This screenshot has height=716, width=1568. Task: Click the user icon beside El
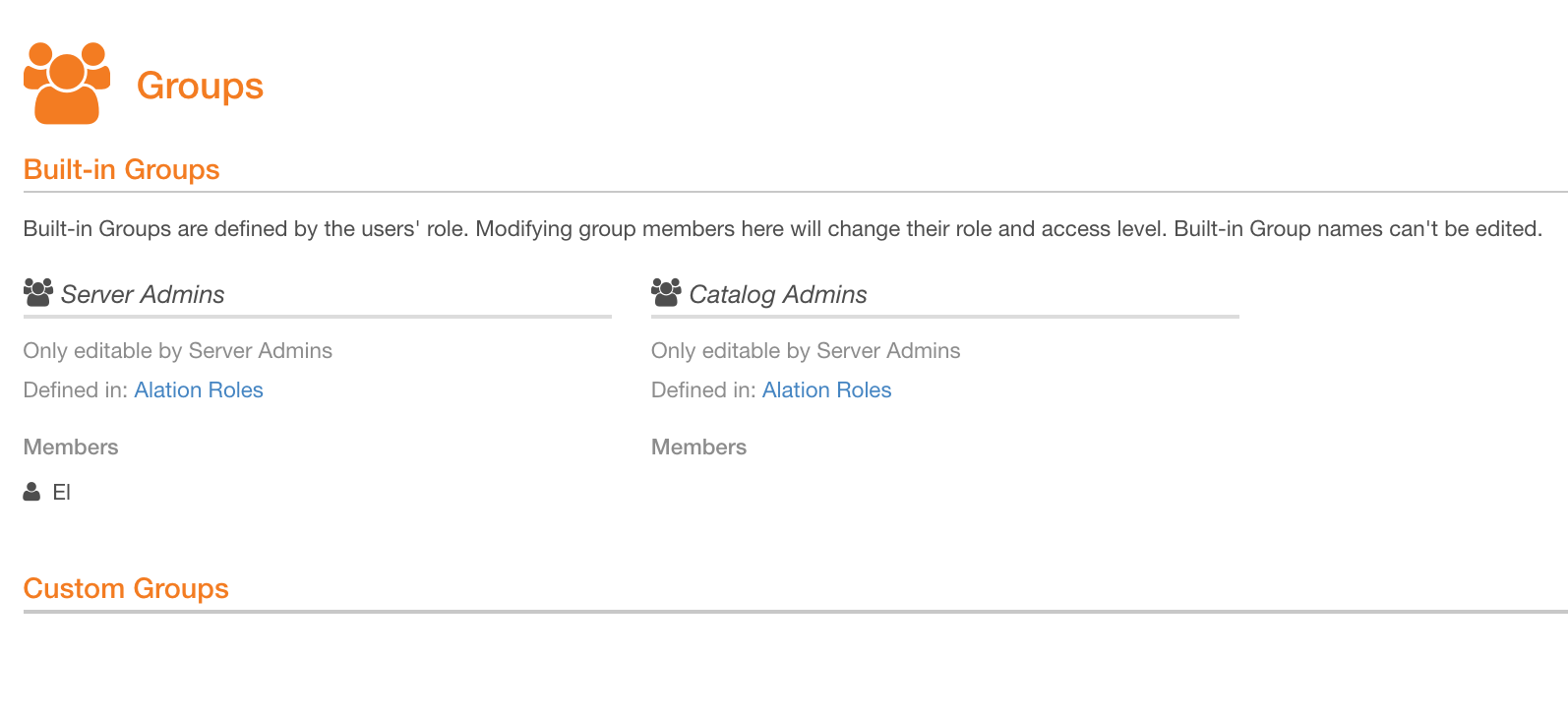(x=31, y=492)
